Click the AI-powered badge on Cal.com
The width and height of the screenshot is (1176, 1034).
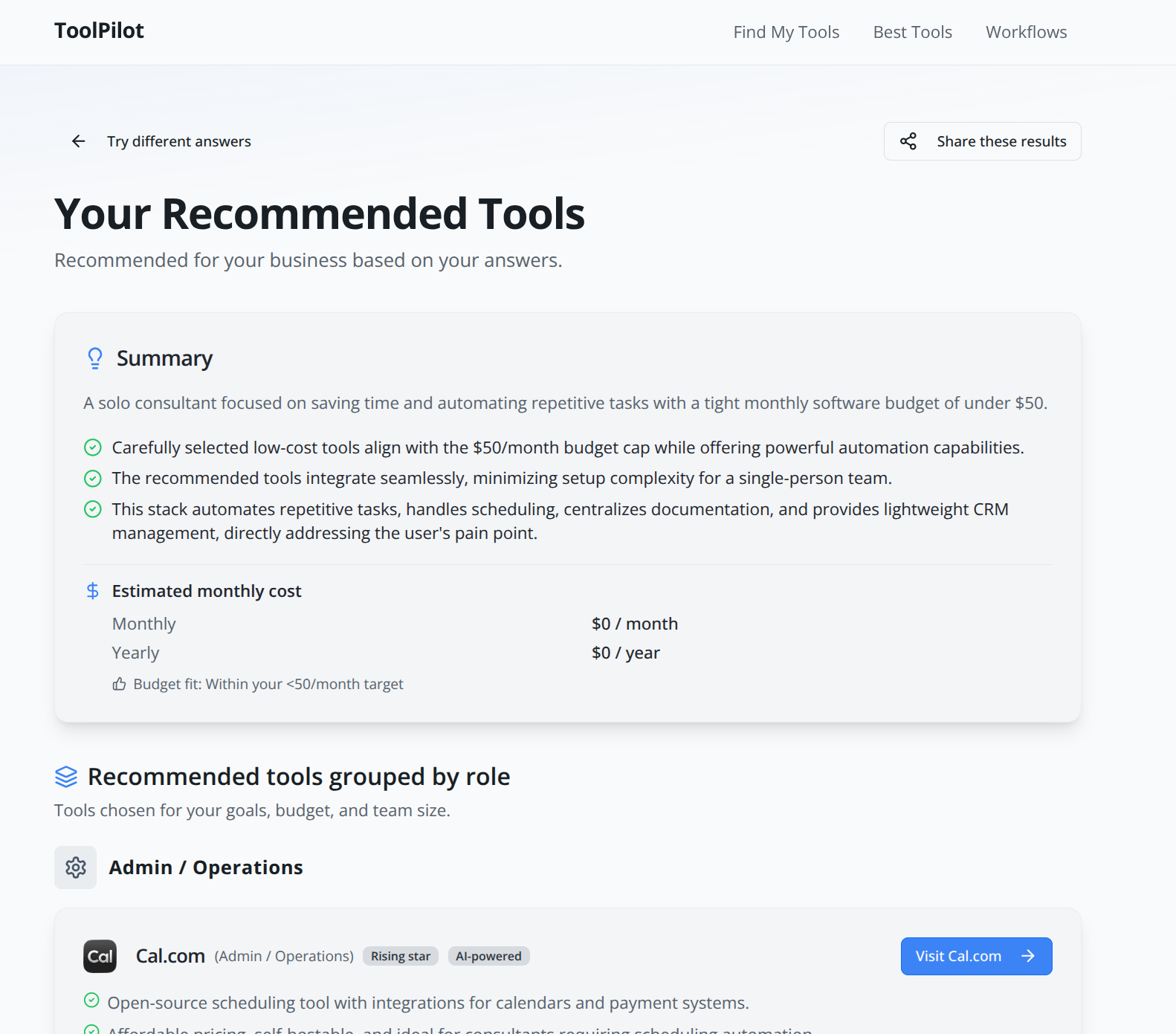[x=488, y=956]
